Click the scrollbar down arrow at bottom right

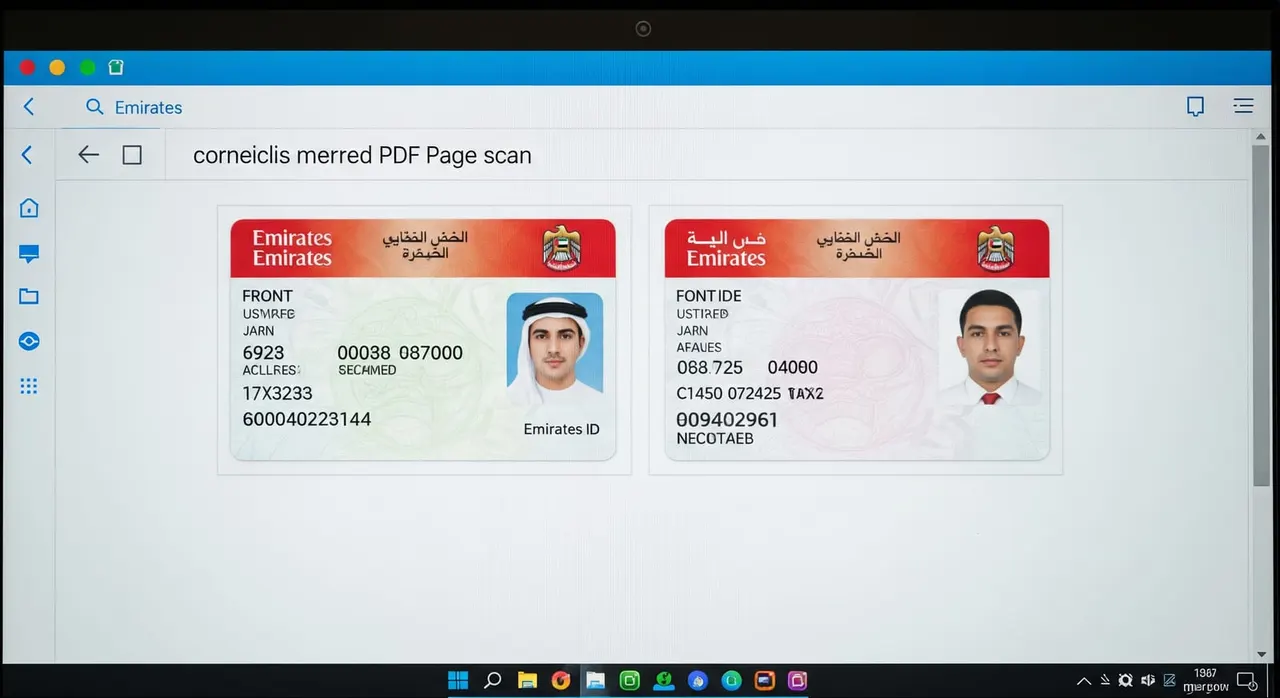(x=1261, y=655)
